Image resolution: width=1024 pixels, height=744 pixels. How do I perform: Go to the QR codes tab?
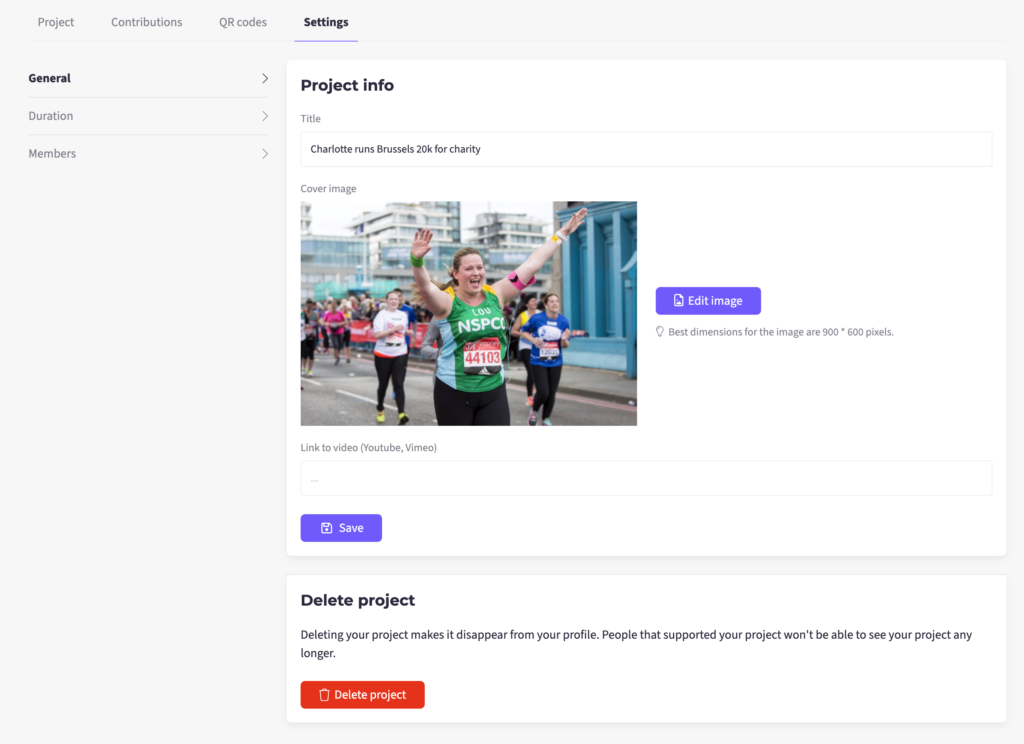coord(243,22)
